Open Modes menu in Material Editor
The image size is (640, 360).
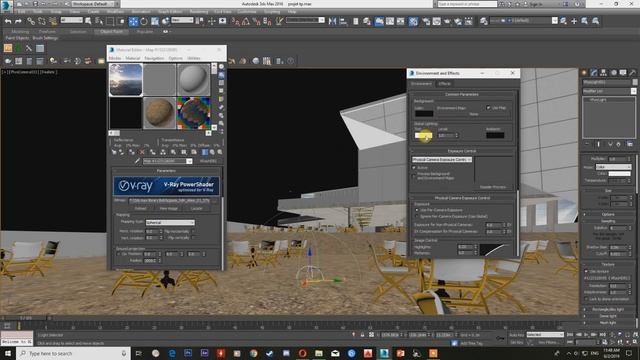(x=115, y=58)
